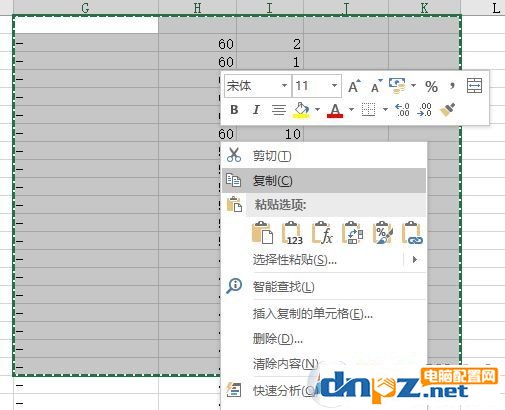Open the font name dropdown 宋体
The image size is (505, 410).
click(284, 86)
